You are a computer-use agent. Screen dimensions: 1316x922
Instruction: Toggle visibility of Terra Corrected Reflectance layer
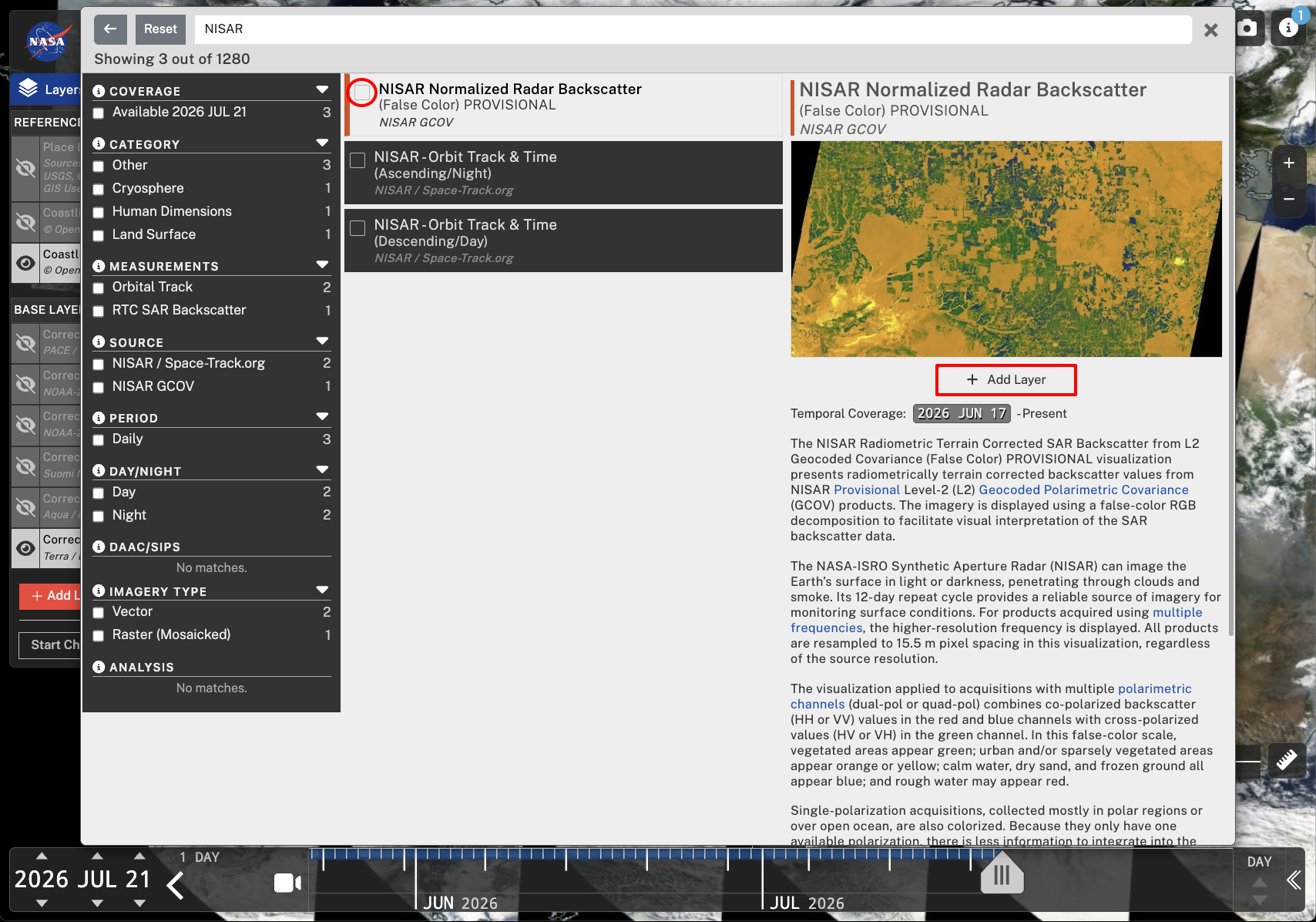[x=25, y=548]
